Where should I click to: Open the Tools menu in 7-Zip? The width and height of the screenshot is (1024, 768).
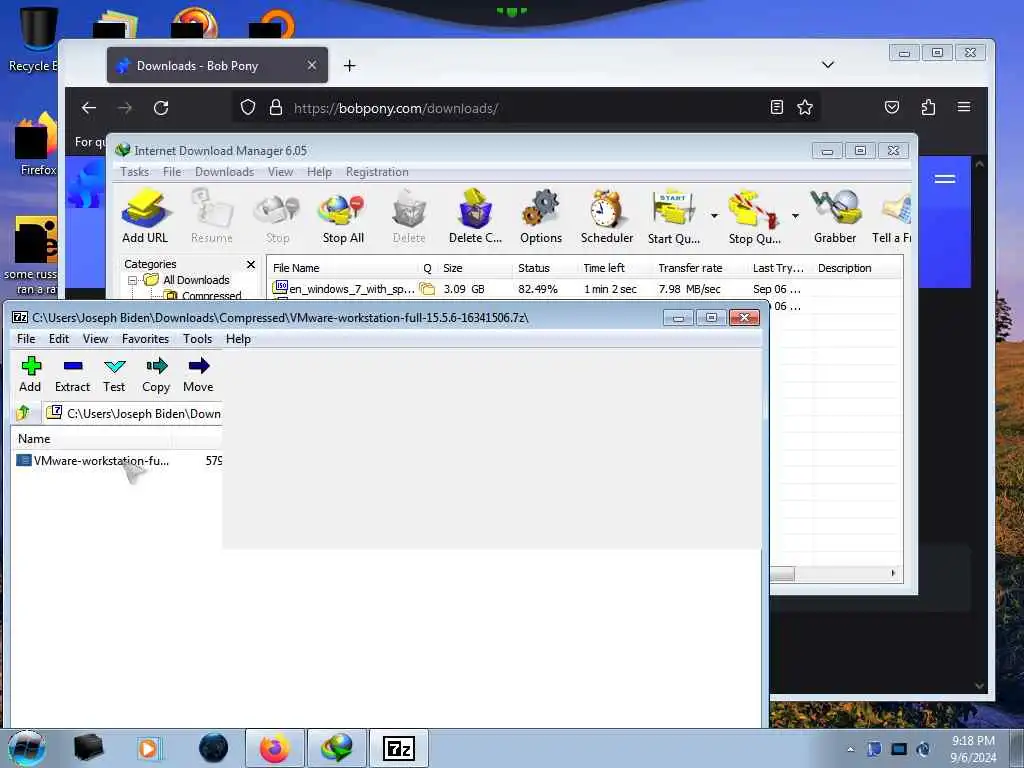[197, 338]
